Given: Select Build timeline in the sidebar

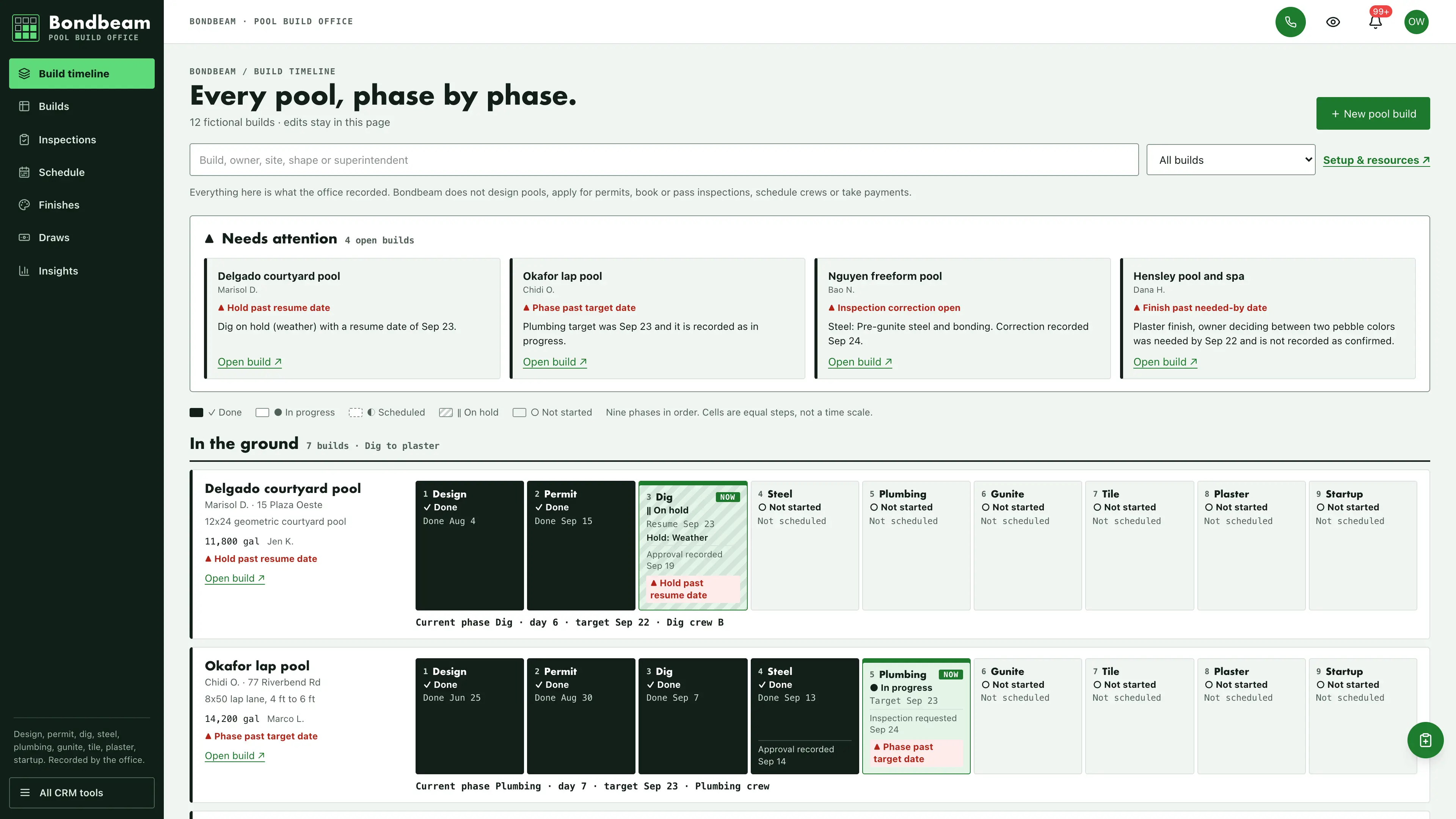Looking at the screenshot, I should pyautogui.click(x=82, y=74).
